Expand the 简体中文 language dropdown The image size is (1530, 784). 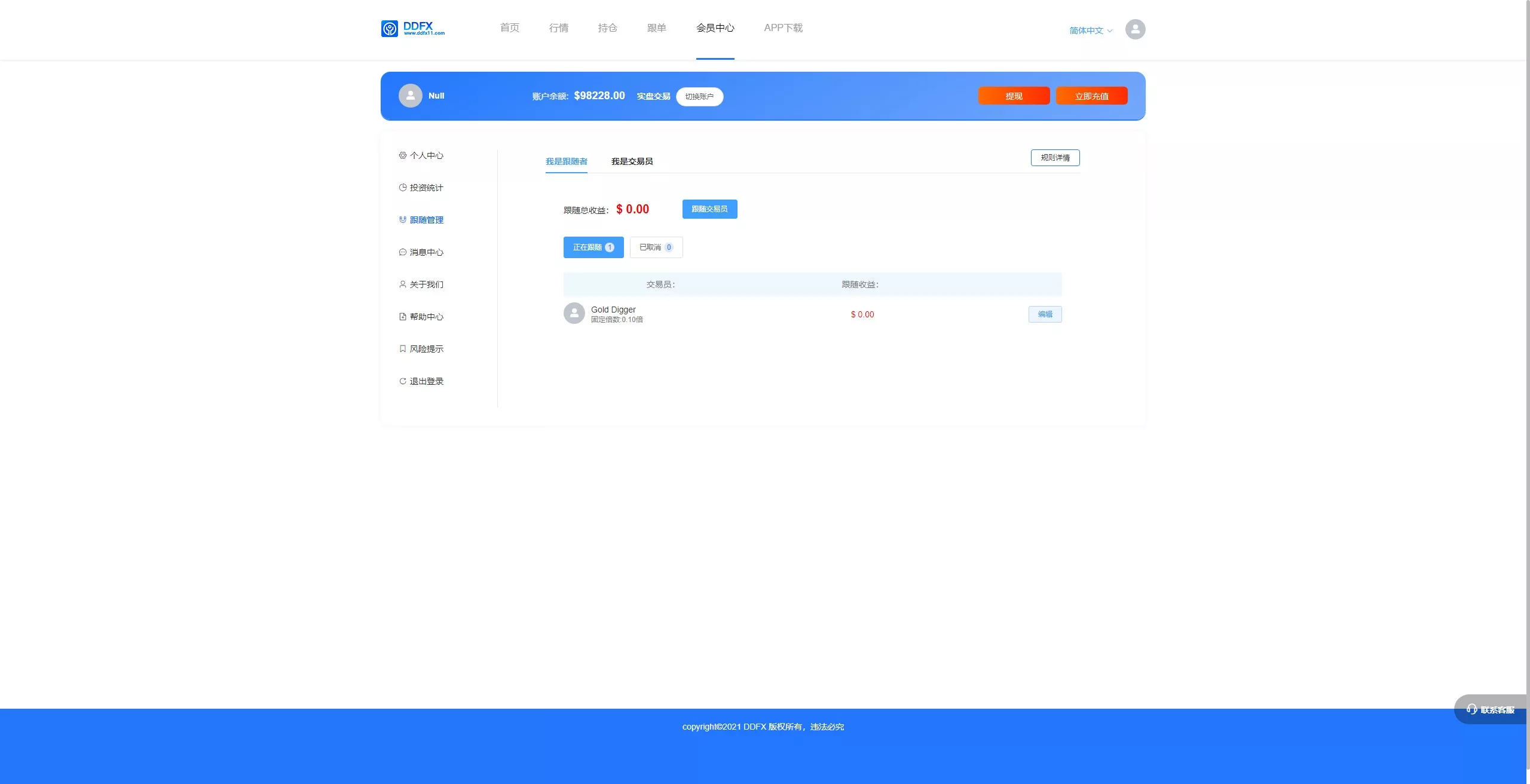1090,30
